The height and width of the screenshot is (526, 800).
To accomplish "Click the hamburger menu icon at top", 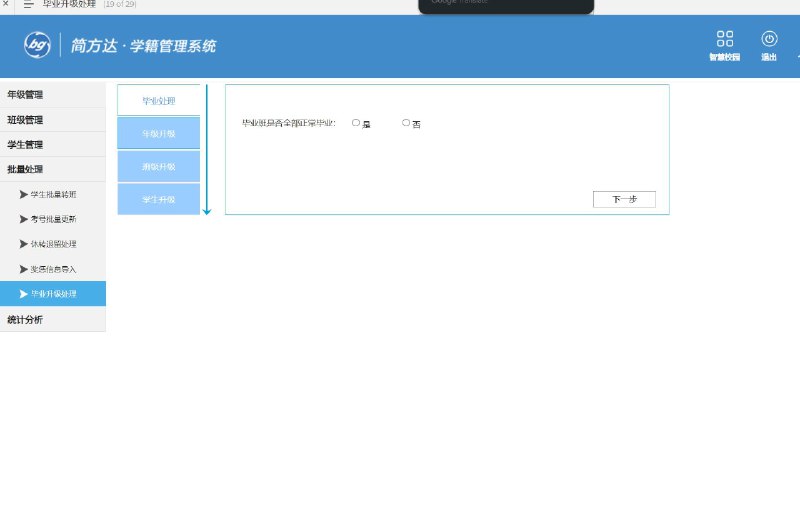I will tap(29, 4).
